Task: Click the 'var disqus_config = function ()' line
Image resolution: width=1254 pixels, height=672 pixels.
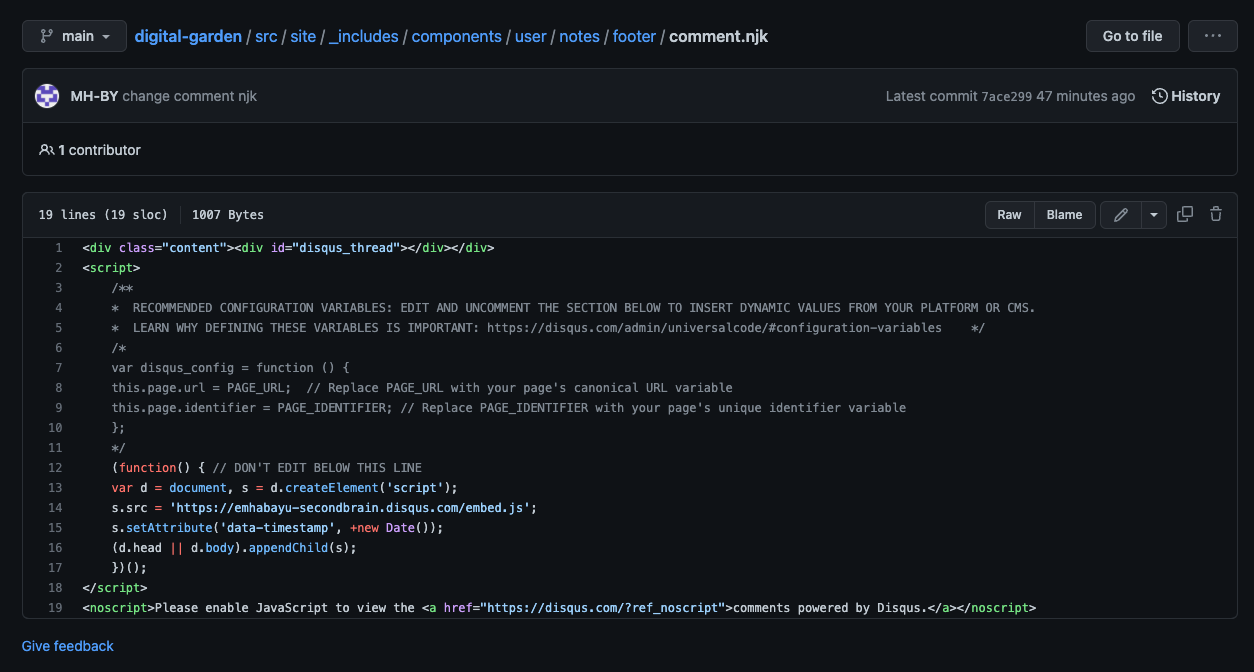Action: tap(230, 368)
